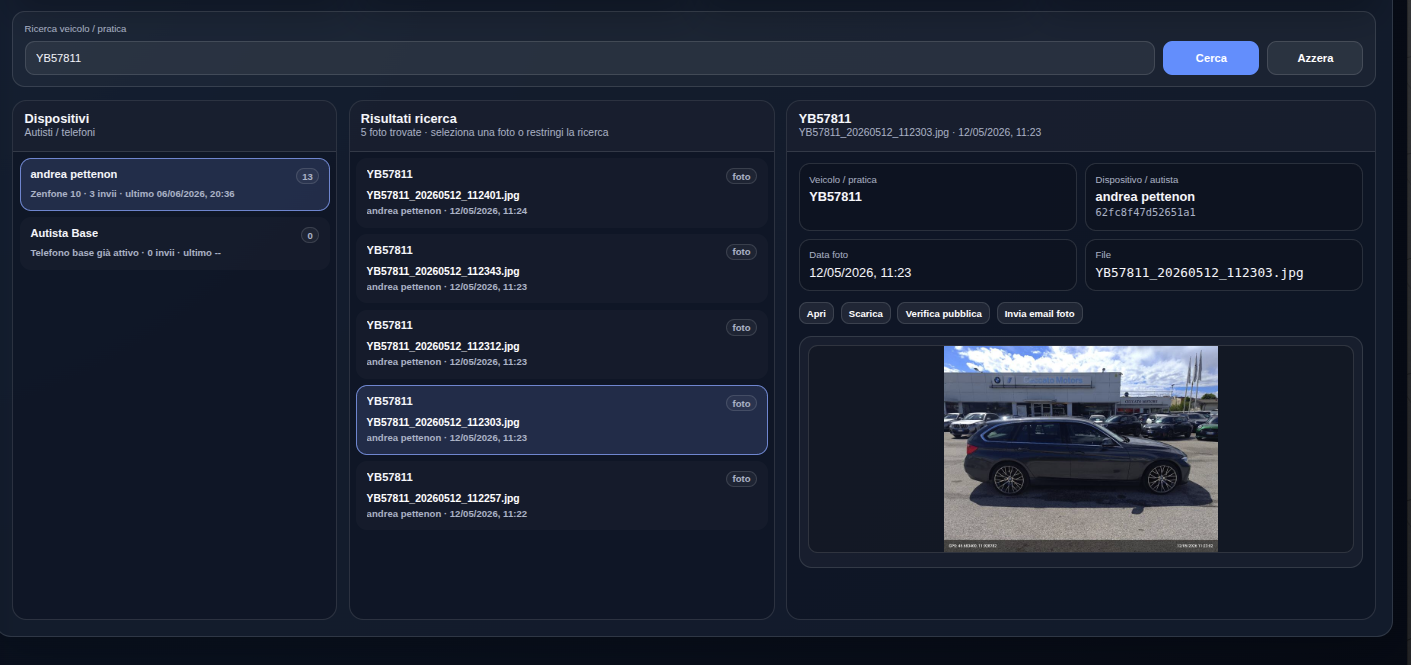
Task: Open result YB57811_20260512_112401.jpg
Action: [x=562, y=193]
